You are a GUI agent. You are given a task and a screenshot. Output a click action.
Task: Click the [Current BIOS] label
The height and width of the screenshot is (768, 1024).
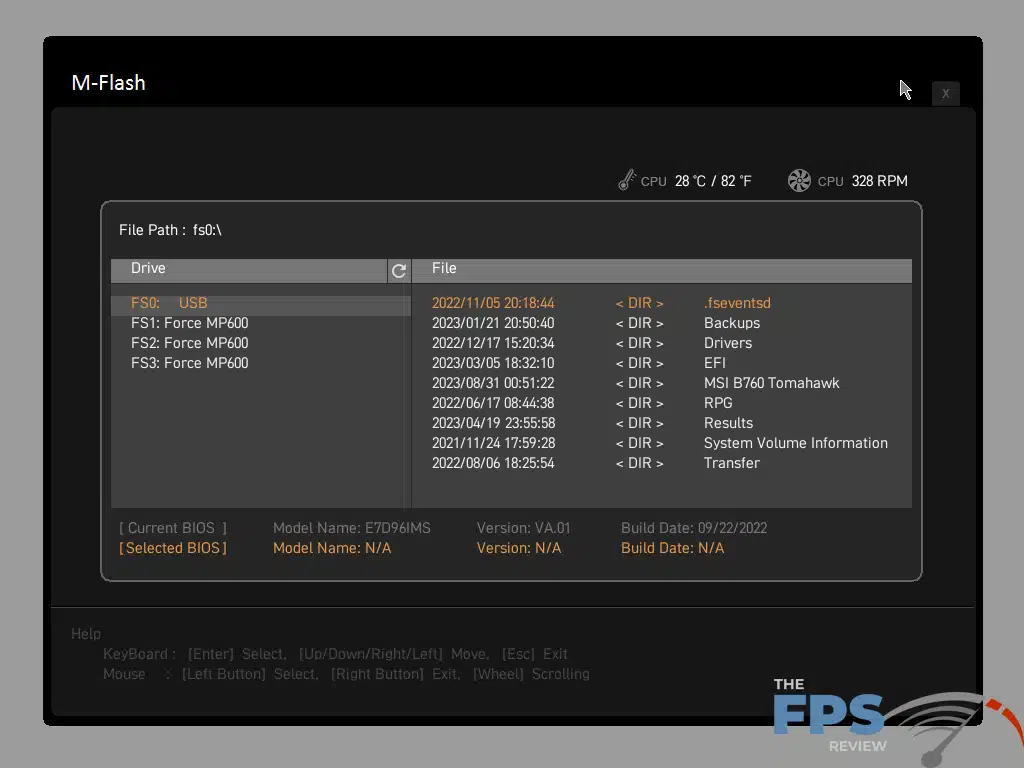coord(173,528)
